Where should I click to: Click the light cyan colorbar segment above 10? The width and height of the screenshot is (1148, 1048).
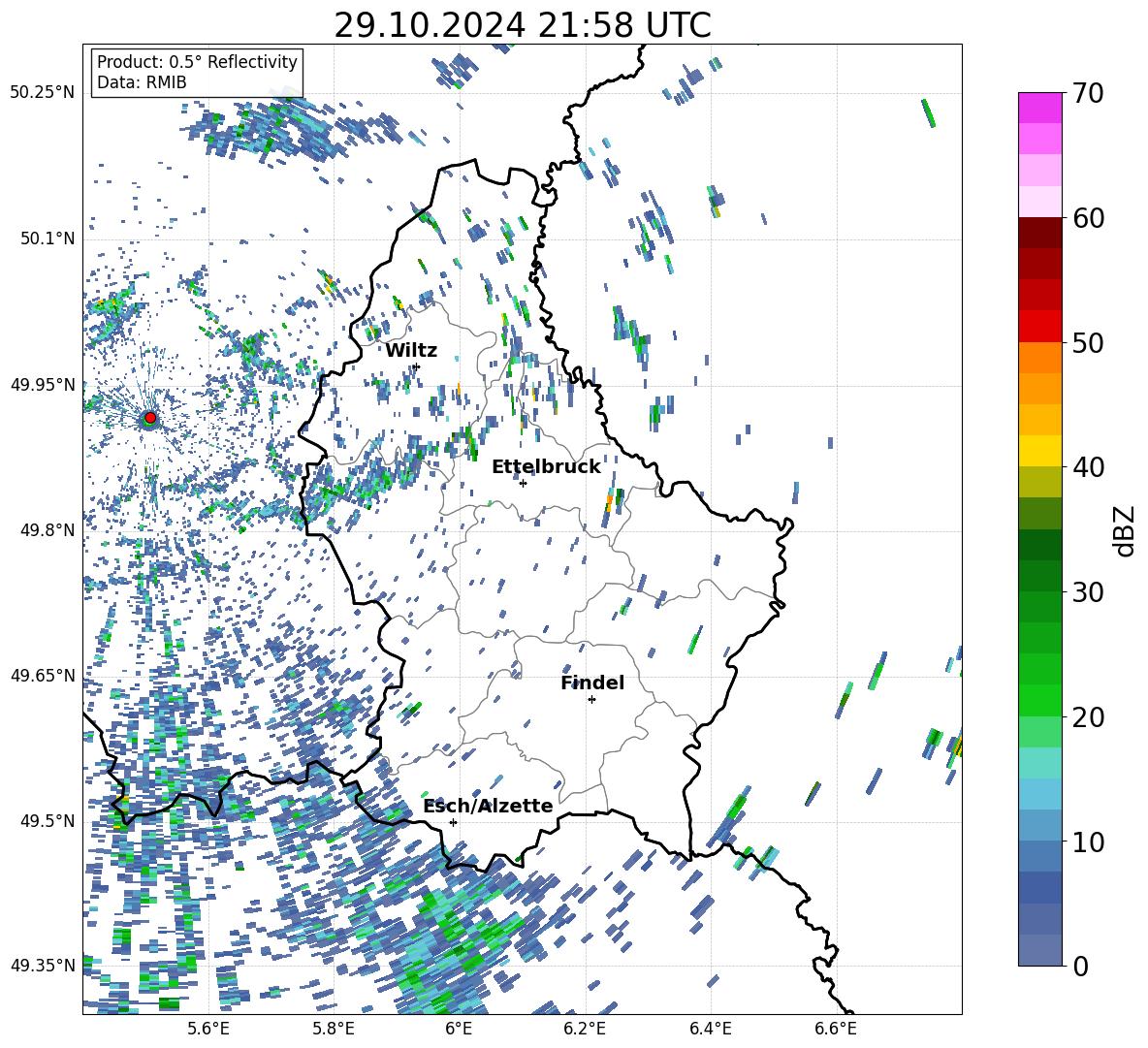1039,793
